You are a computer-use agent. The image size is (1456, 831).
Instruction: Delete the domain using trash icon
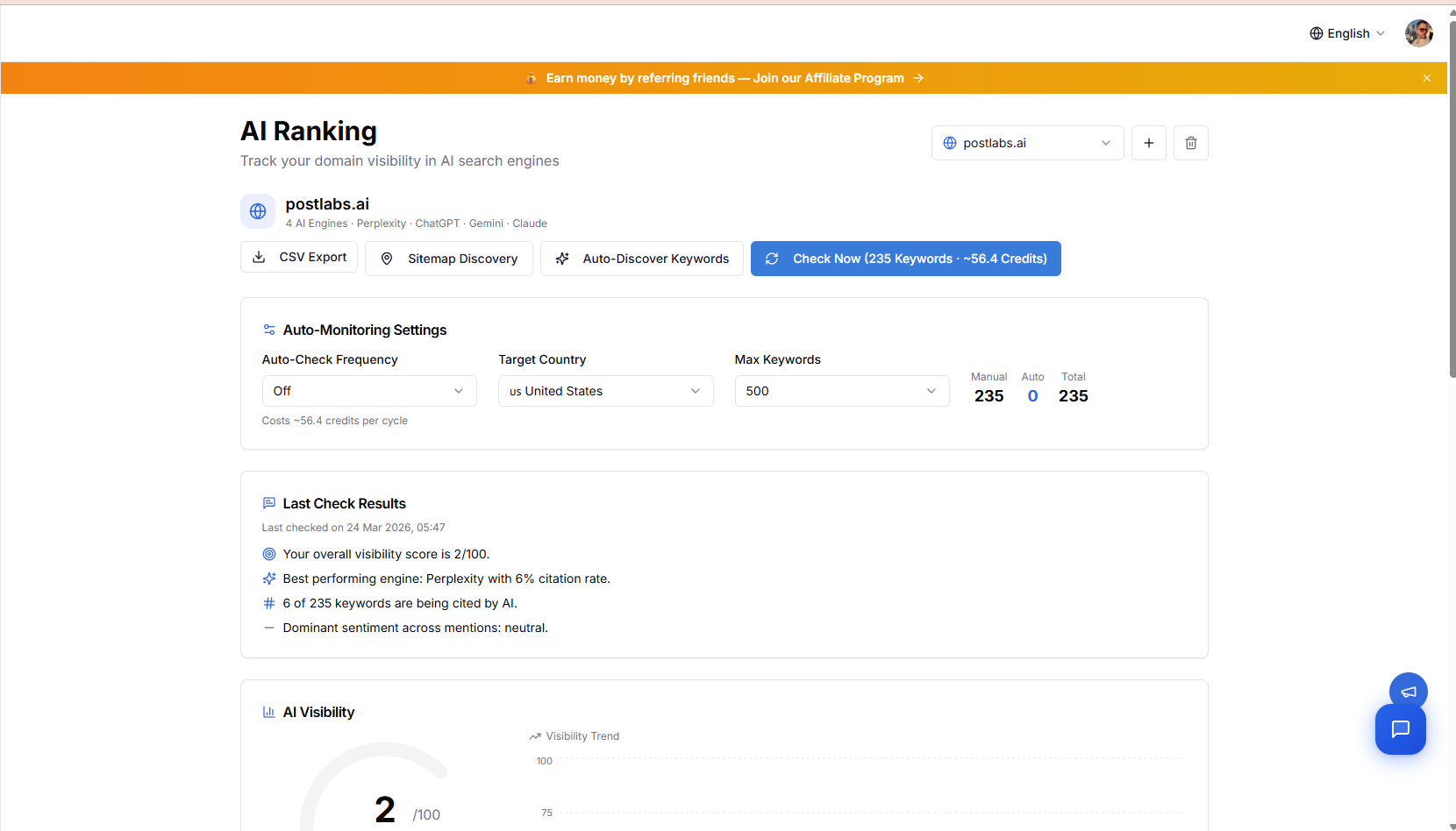tap(1191, 143)
